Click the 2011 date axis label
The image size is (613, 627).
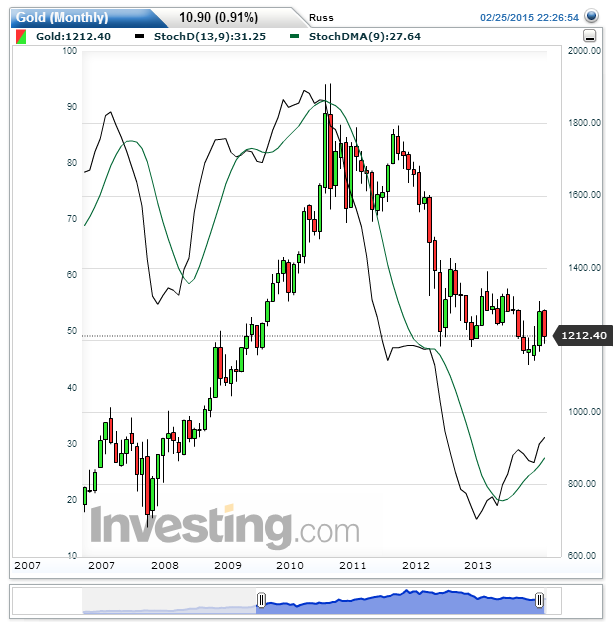tap(353, 565)
